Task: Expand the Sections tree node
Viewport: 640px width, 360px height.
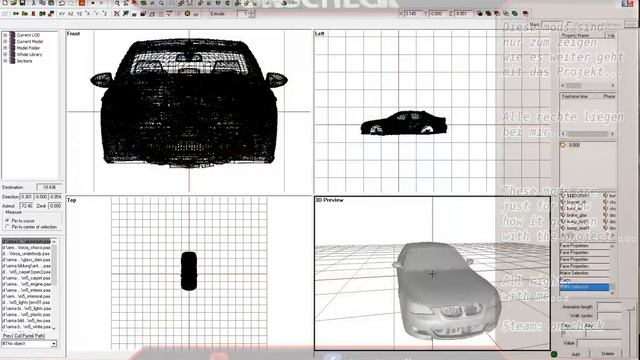Action: 5,61
